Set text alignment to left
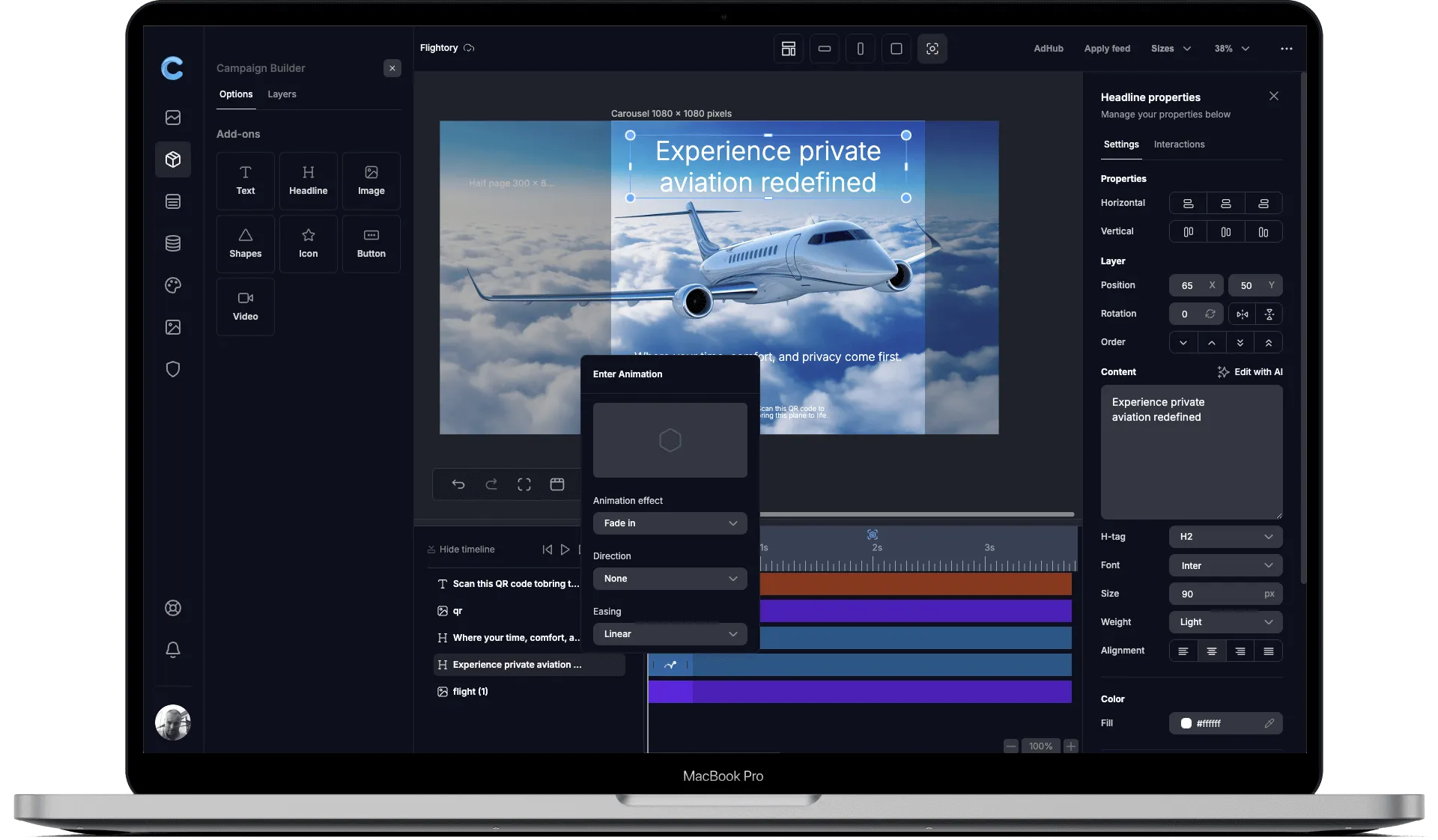This screenshot has height=840, width=1438. click(x=1183, y=651)
